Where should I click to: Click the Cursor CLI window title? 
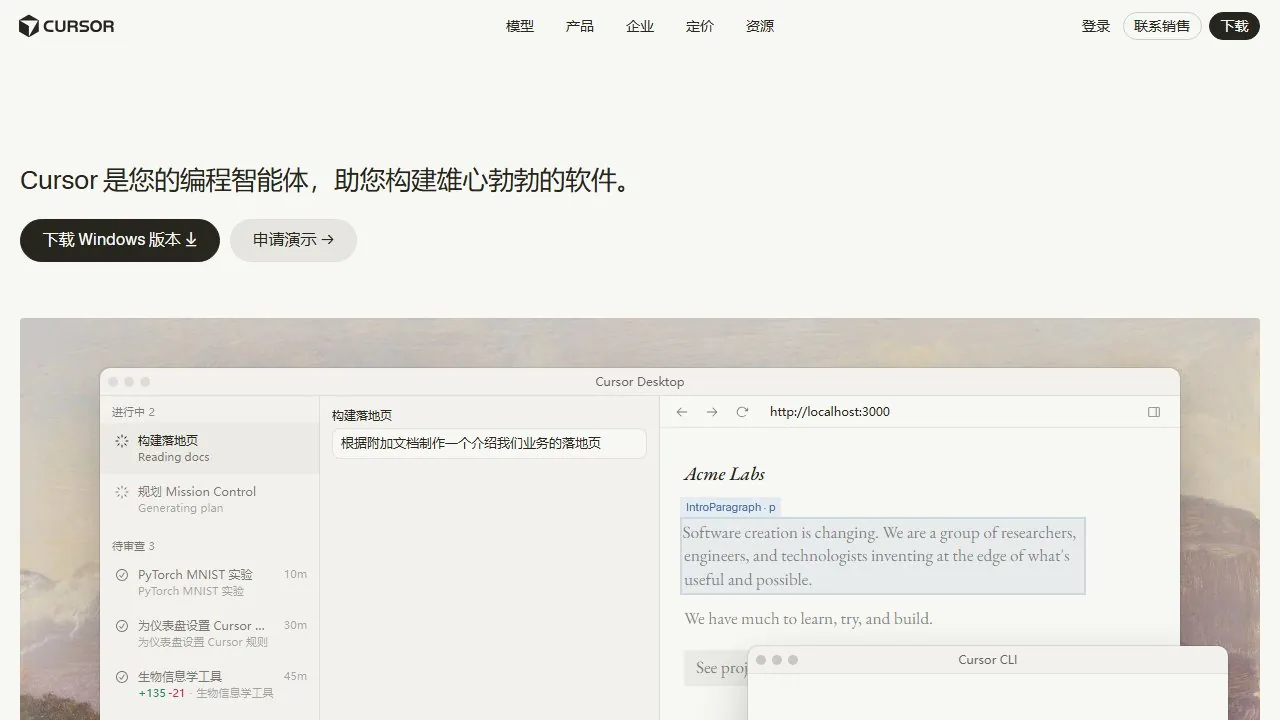(987, 660)
